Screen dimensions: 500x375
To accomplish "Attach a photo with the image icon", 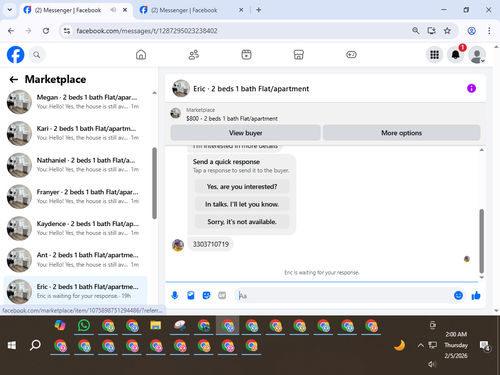I will click(191, 295).
